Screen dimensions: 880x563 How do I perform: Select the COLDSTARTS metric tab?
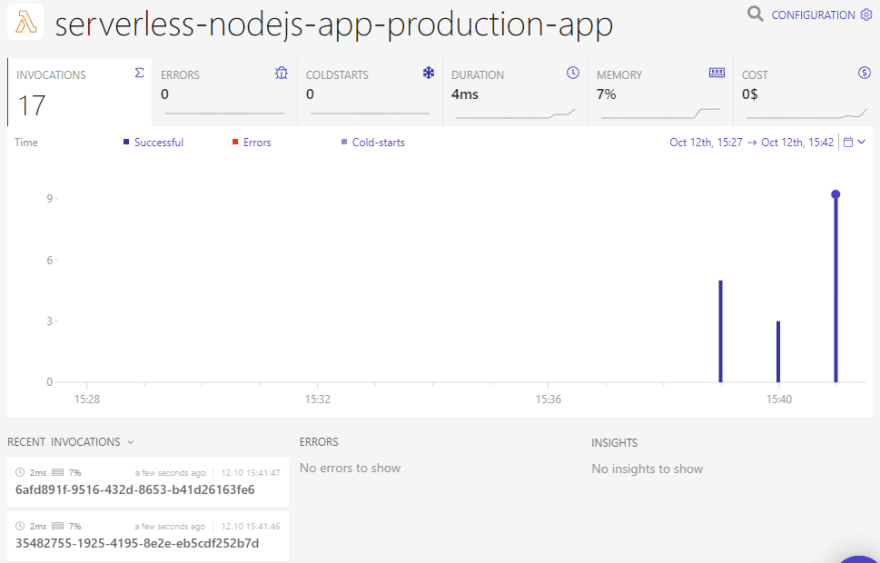point(370,92)
